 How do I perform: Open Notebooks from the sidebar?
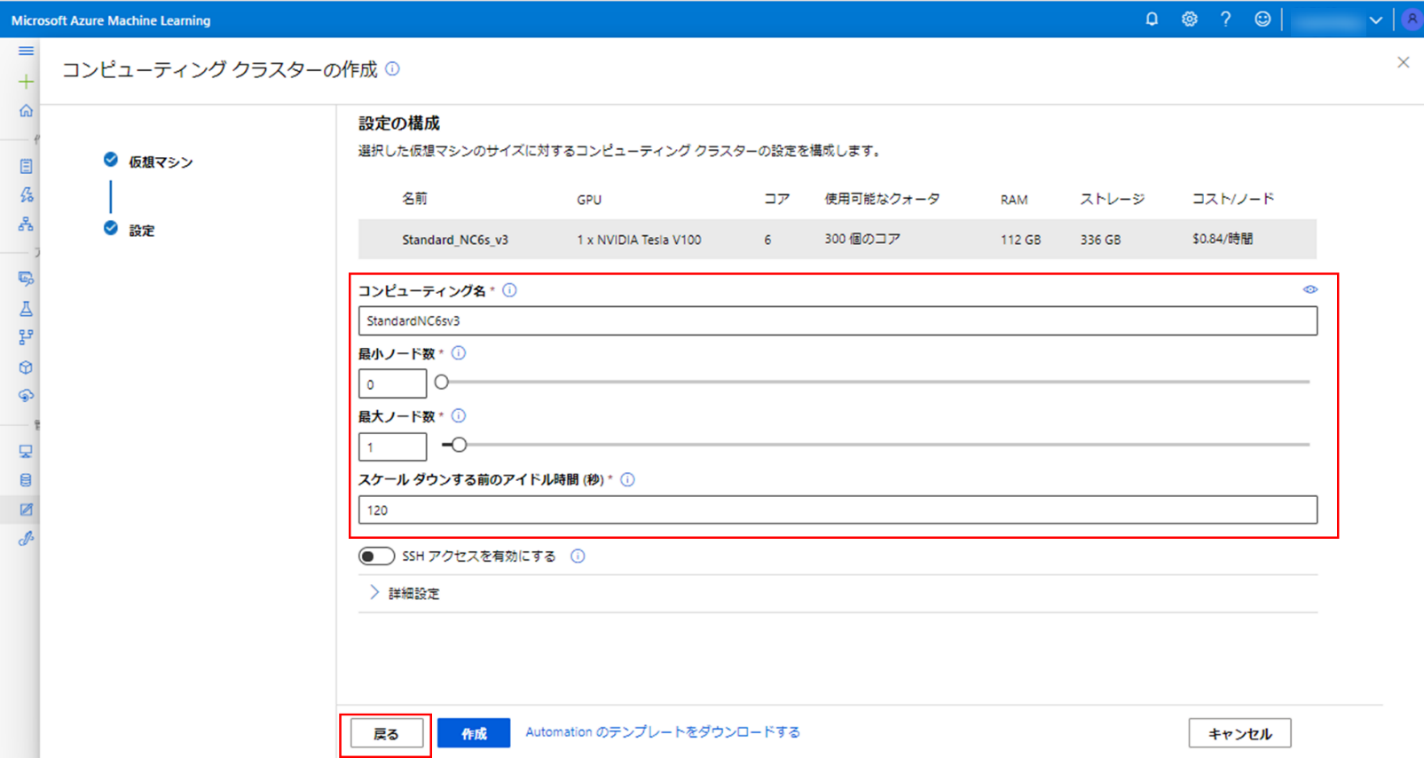coord(26,166)
